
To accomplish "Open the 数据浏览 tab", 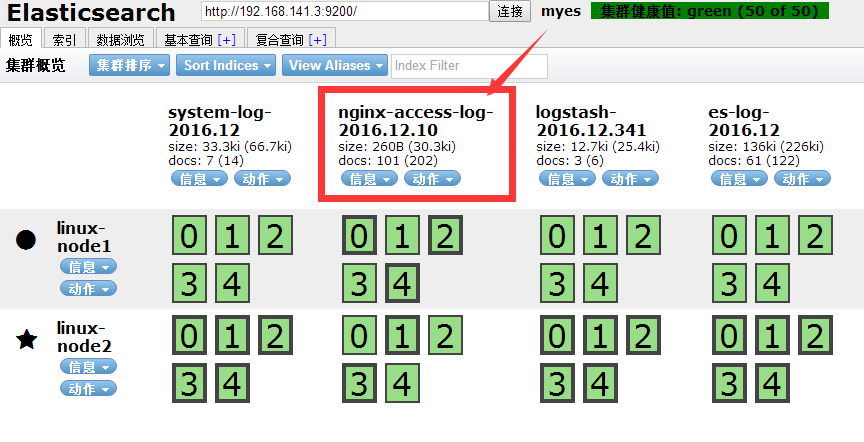I will pyautogui.click(x=120, y=39).
